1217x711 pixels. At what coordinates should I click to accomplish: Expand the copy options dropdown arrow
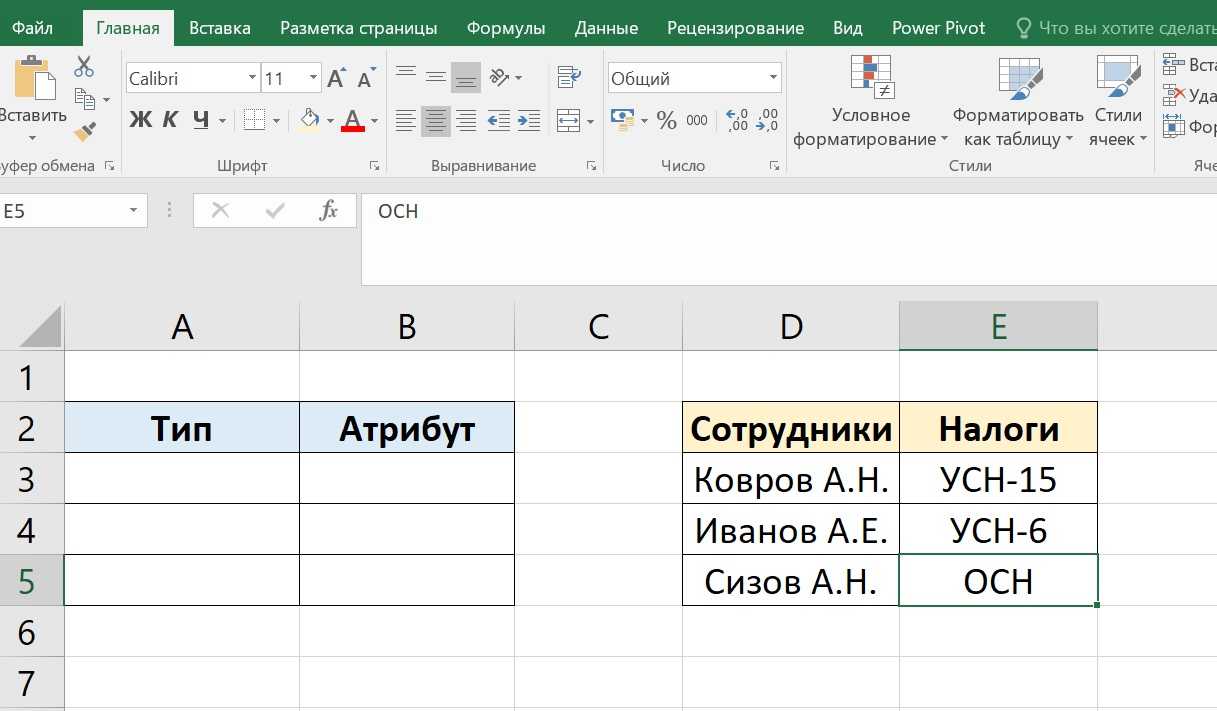pyautogui.click(x=106, y=100)
